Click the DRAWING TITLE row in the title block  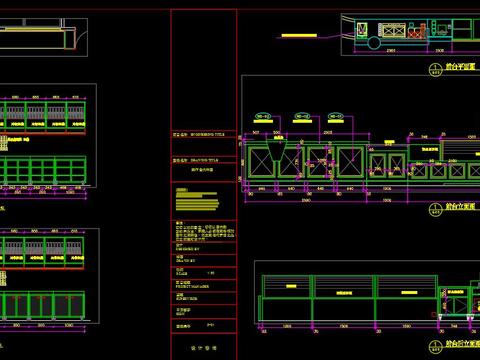(204, 160)
